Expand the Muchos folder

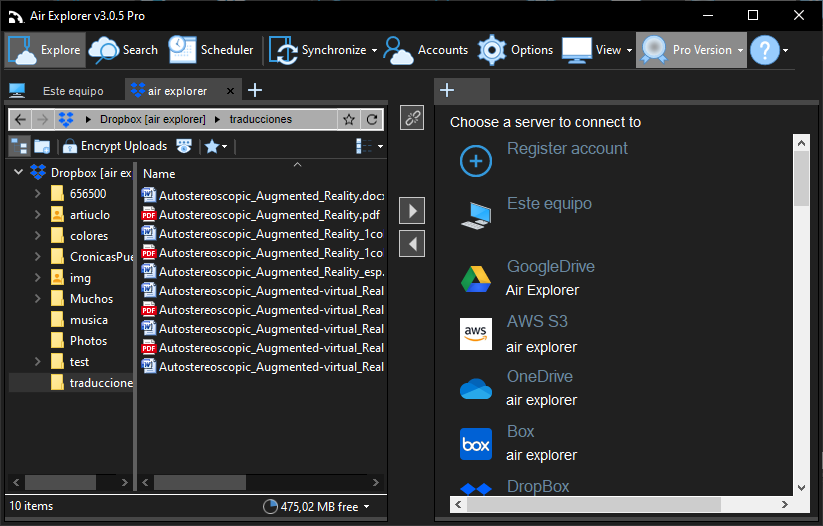click(37, 299)
